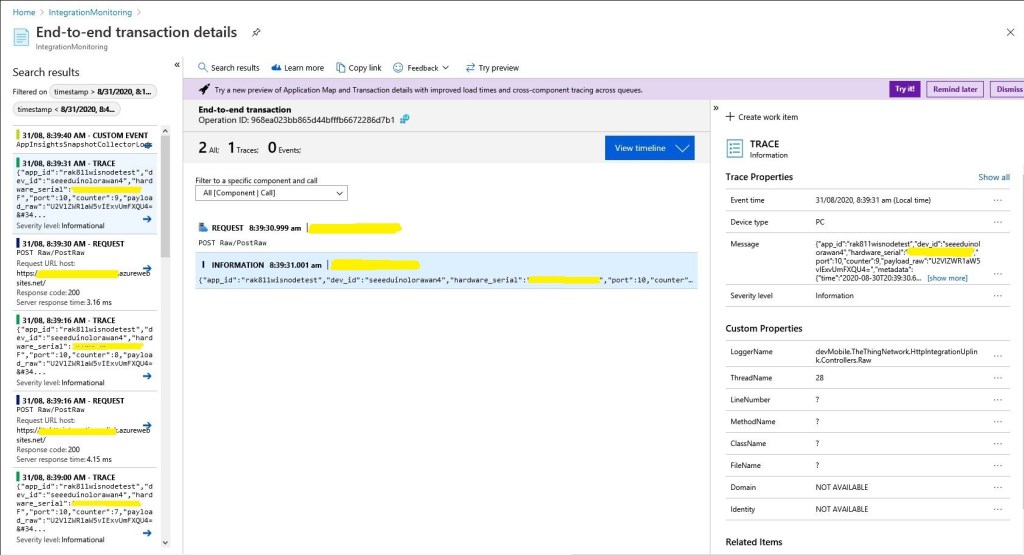Image resolution: width=1024 pixels, height=555 pixels.
Task: Open the View timeline dropdown button
Action: pyautogui.click(x=649, y=148)
